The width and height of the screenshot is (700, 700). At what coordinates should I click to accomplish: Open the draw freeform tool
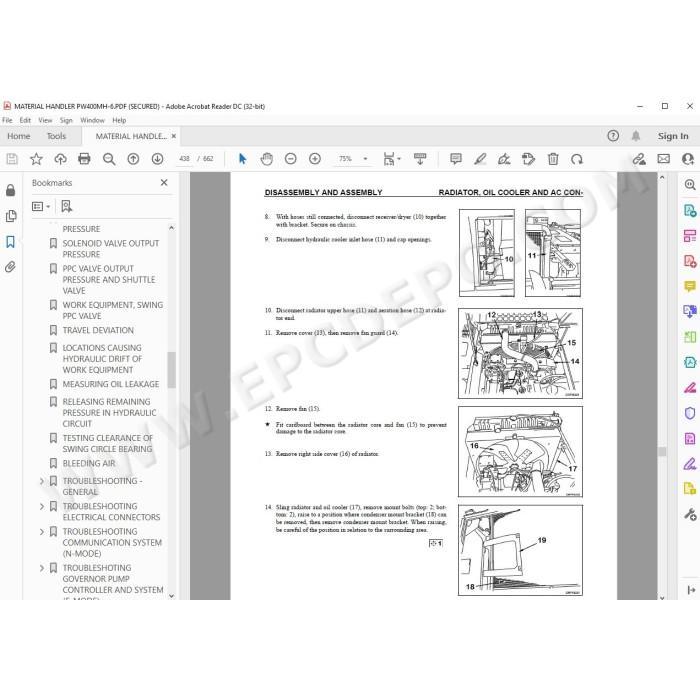504,159
